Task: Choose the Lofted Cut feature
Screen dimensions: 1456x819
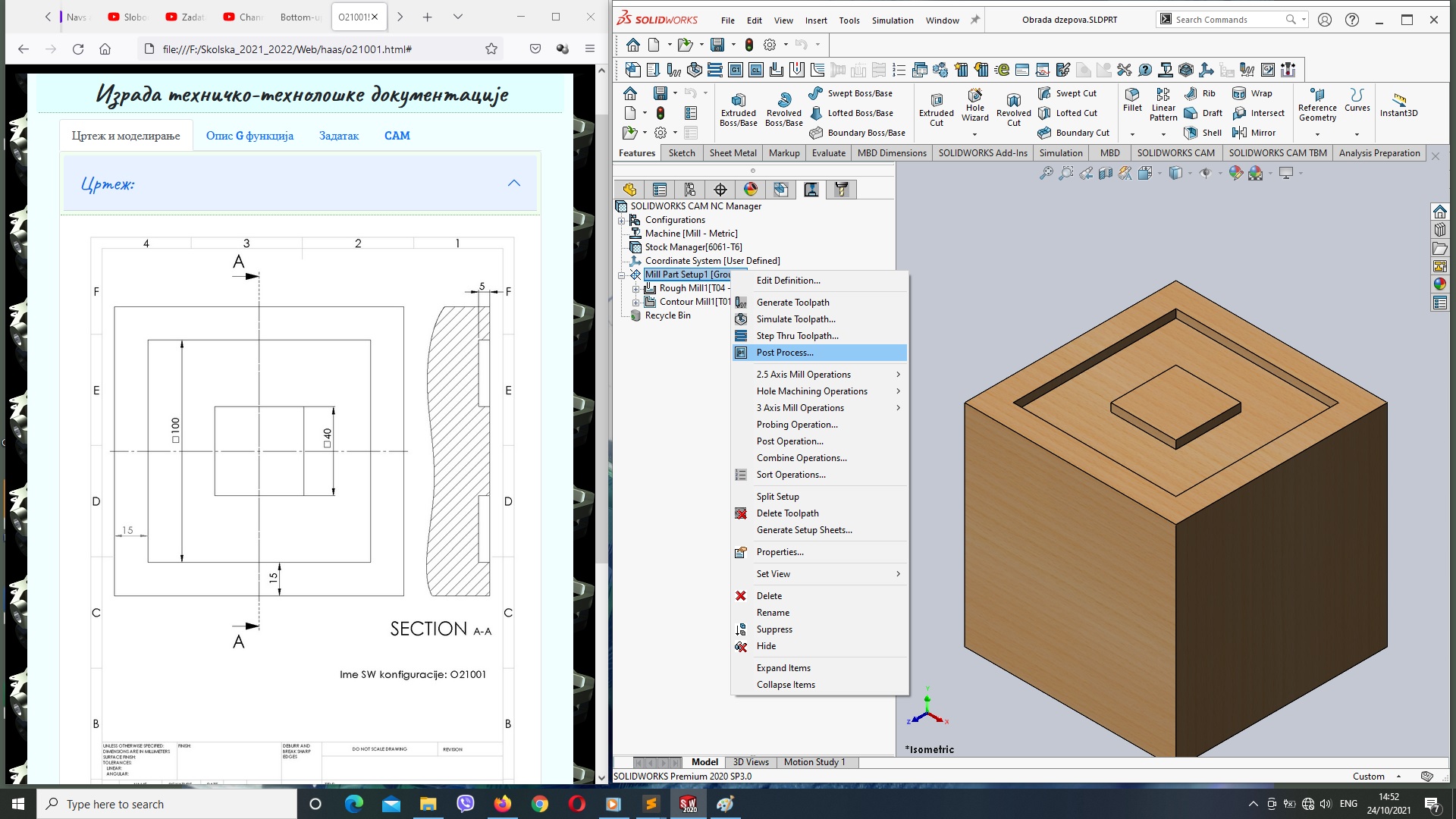Action: 1067,113
